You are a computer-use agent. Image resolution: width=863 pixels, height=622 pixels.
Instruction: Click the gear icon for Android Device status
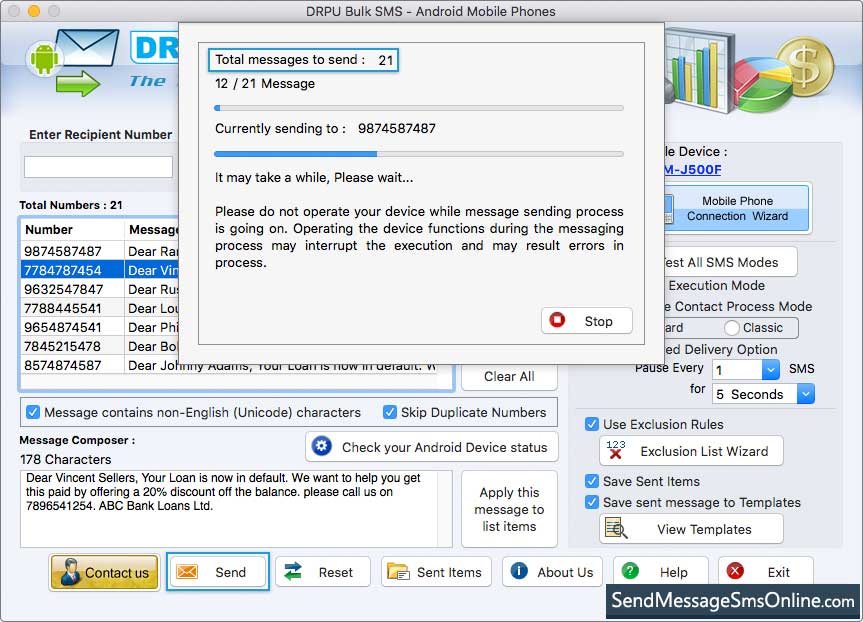click(322, 446)
